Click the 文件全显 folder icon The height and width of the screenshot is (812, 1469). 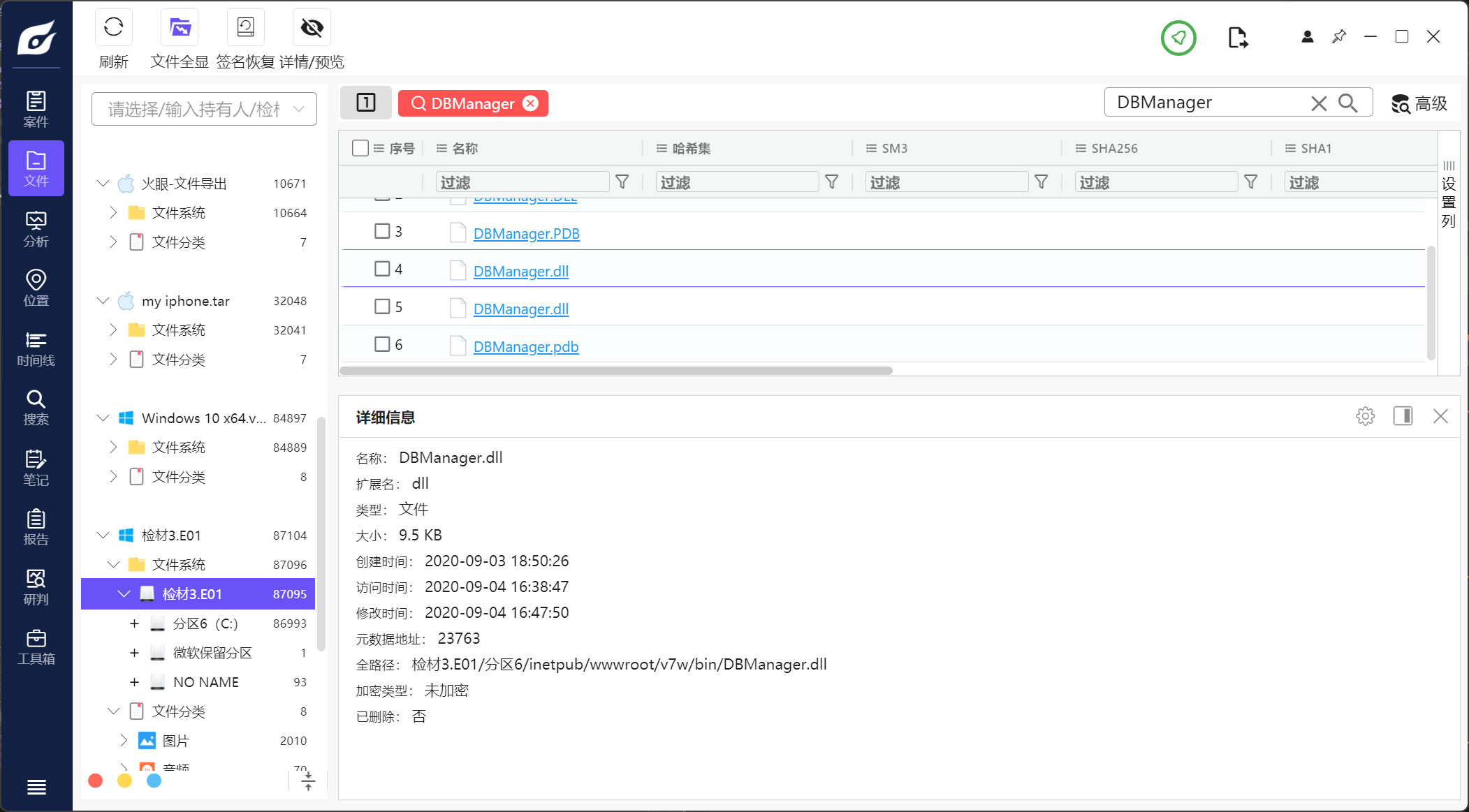[x=180, y=28]
